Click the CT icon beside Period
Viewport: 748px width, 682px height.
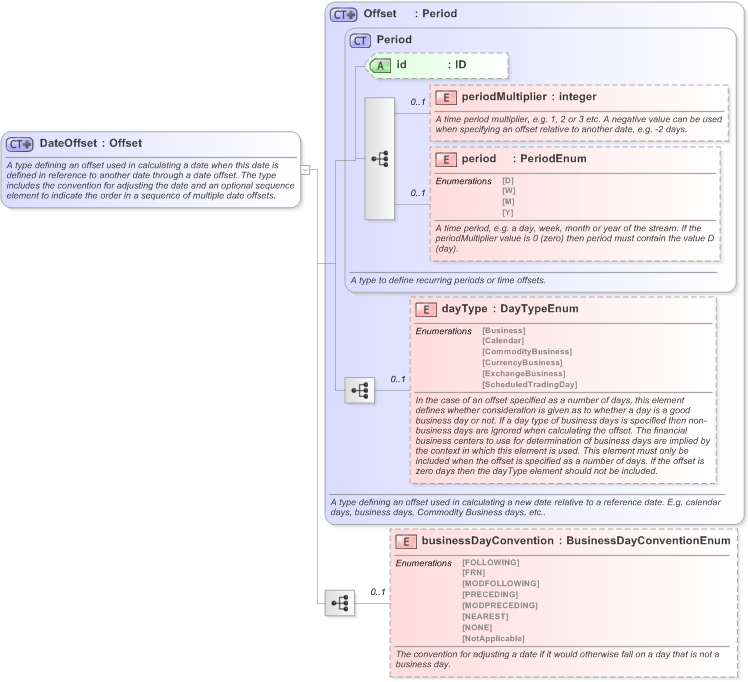coord(360,41)
